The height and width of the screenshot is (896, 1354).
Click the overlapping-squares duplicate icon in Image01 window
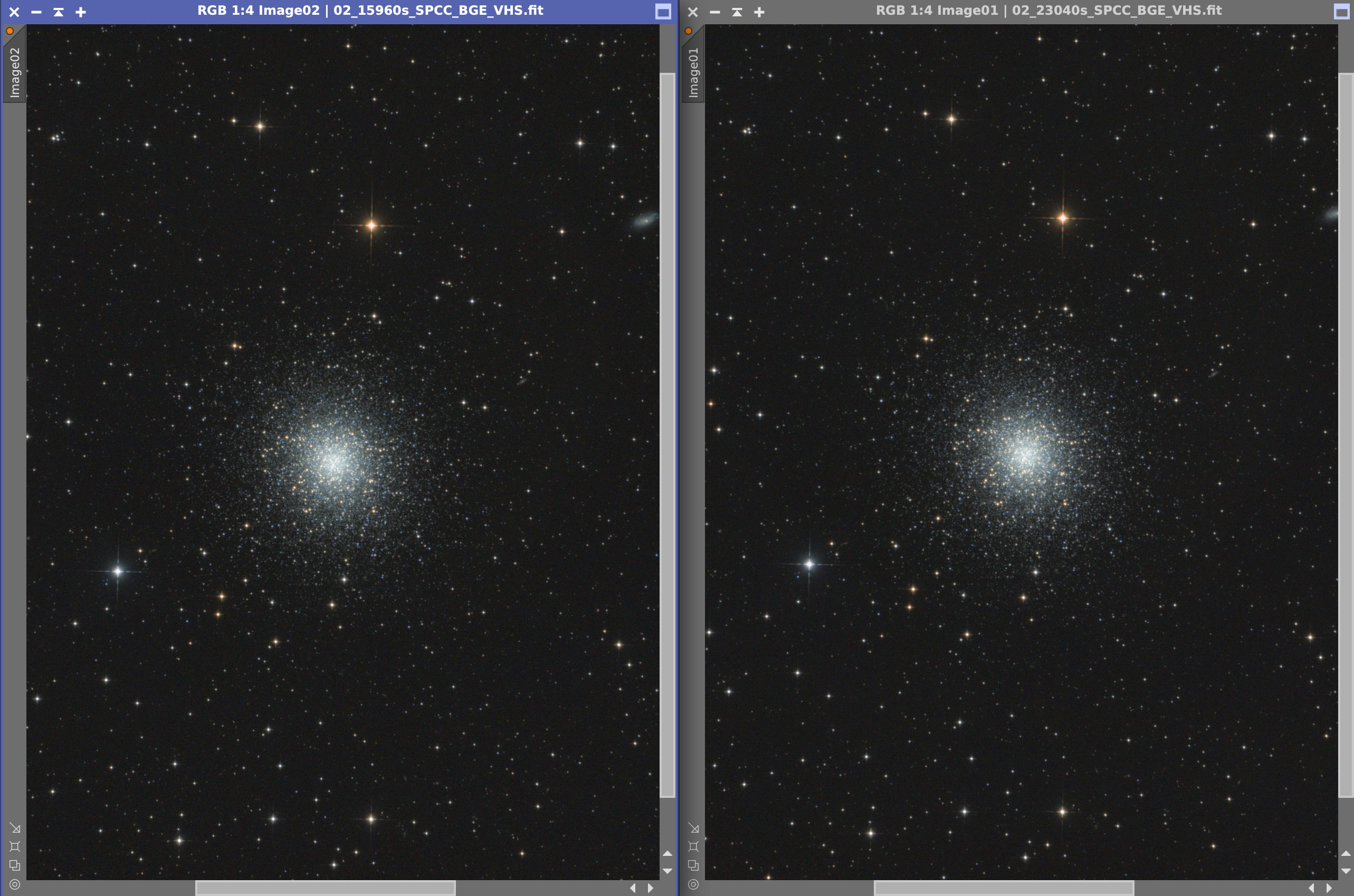(x=693, y=865)
